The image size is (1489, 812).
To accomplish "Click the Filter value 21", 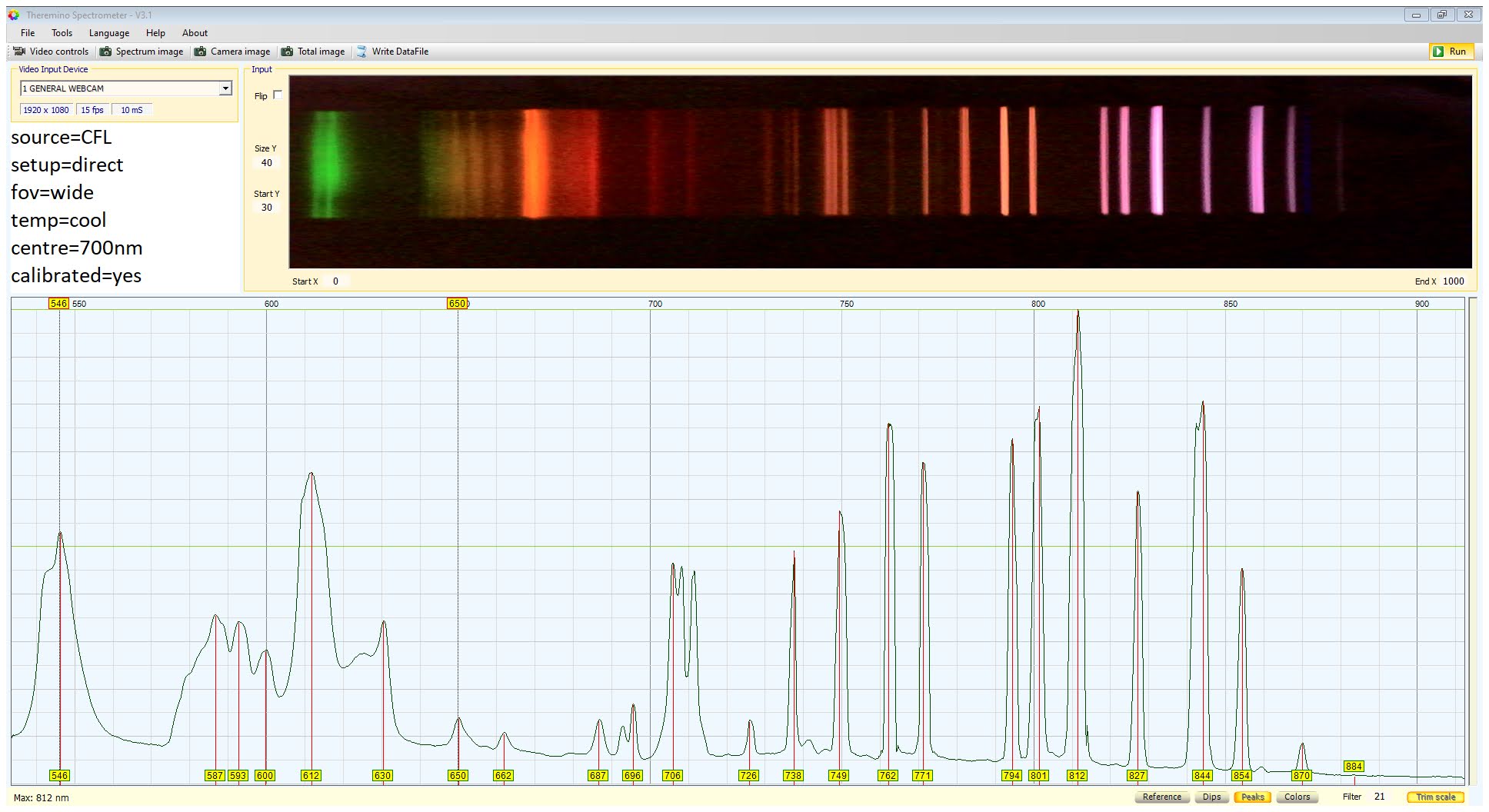I will pyautogui.click(x=1379, y=797).
